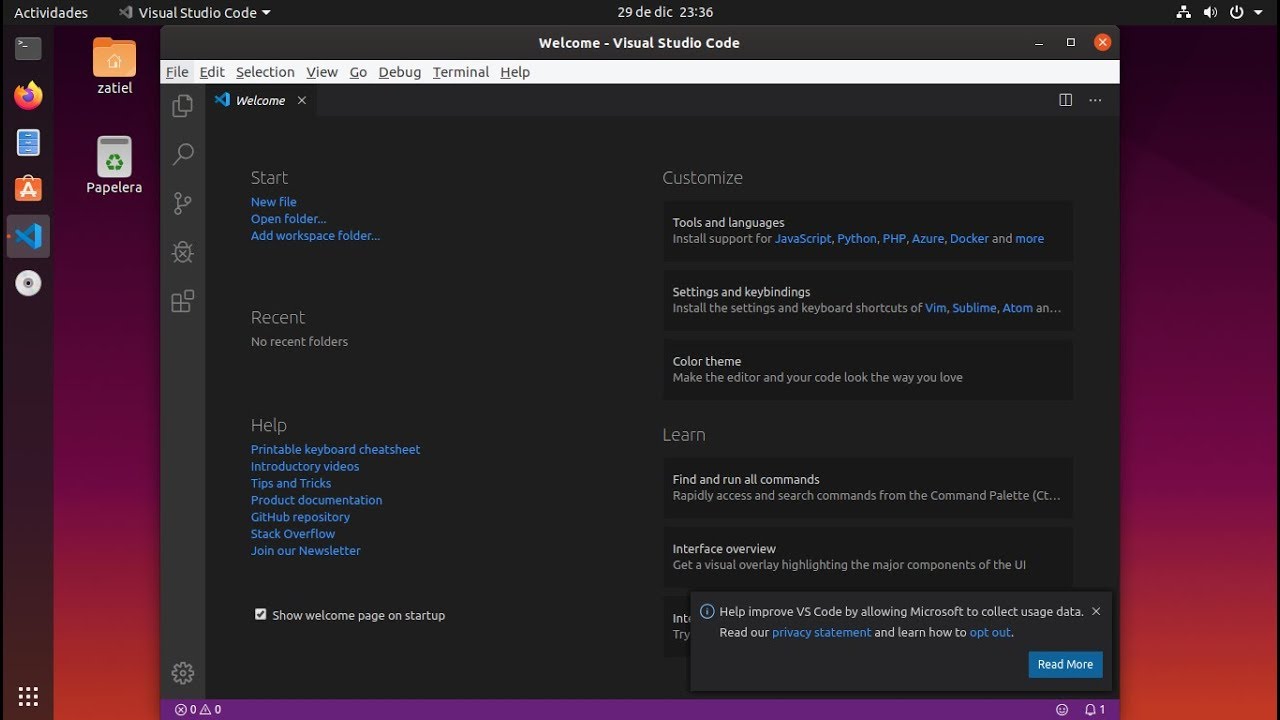
Task: Open the Terminal menu
Action: point(461,72)
